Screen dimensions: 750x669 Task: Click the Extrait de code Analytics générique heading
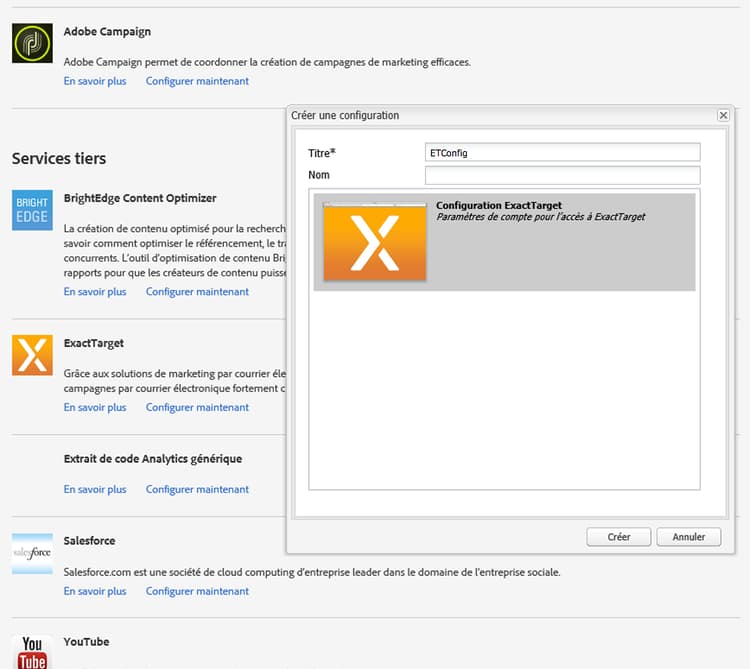pos(153,459)
